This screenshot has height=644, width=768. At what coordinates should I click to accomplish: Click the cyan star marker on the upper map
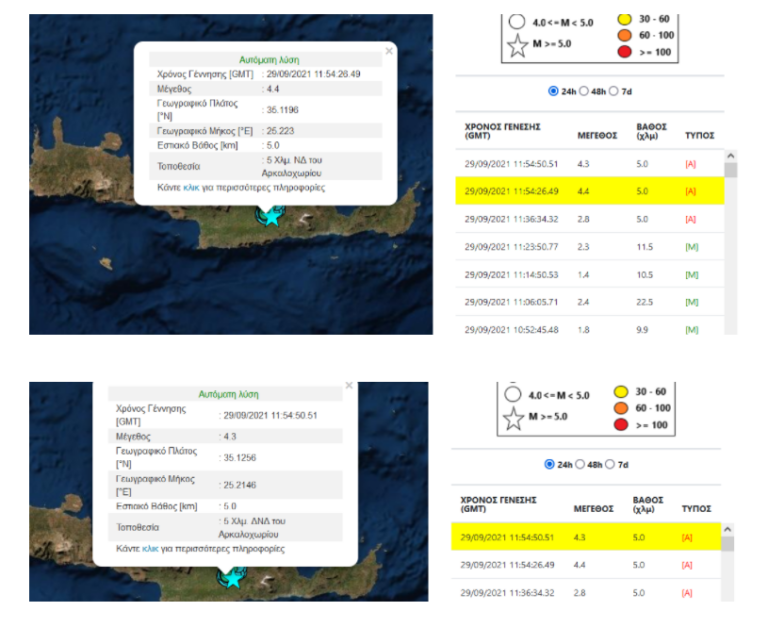click(x=269, y=214)
